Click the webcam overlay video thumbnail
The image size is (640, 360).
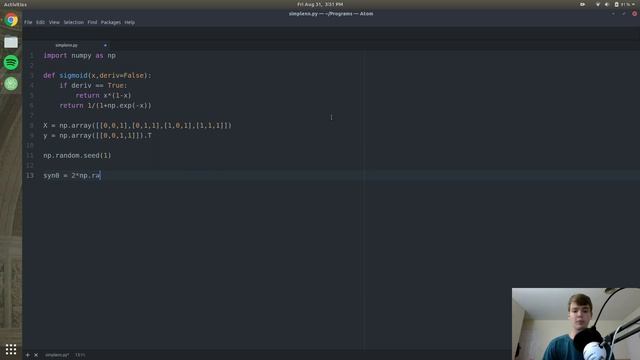point(576,324)
